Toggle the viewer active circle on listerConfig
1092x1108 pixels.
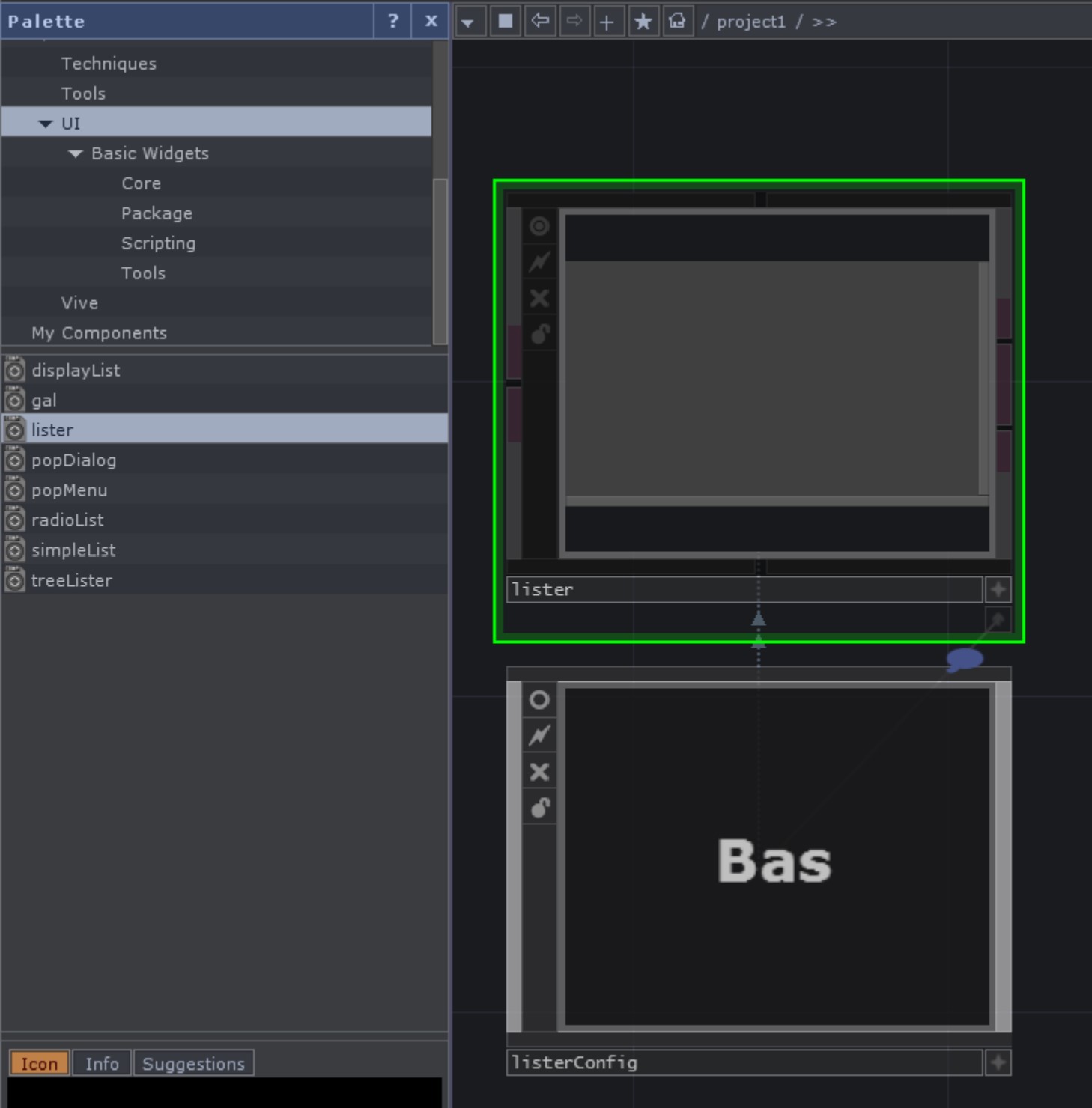coord(539,700)
